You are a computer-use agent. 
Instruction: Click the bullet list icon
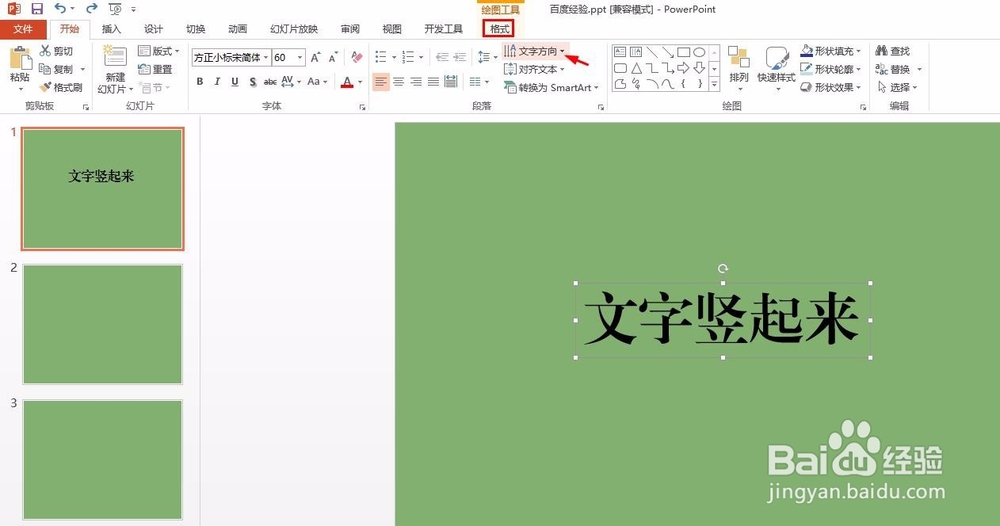381,57
